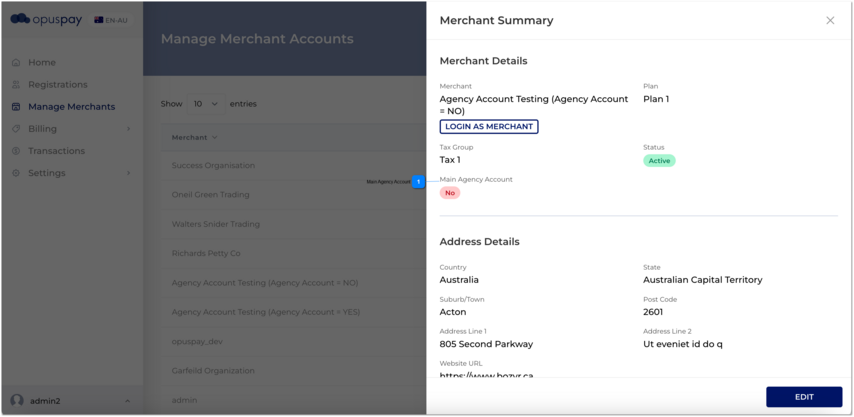Click the Transactions sidebar icon
Screen dimensions: 854x417
point(16,151)
